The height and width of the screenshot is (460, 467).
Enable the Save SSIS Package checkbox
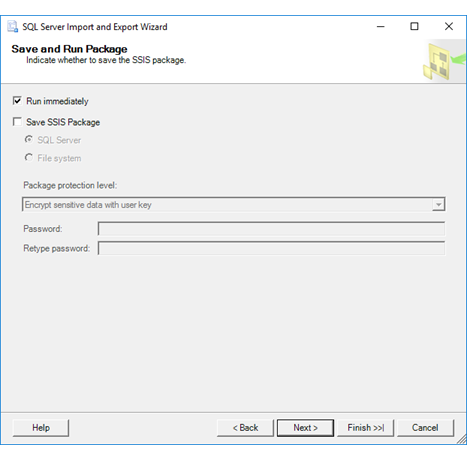(17, 121)
